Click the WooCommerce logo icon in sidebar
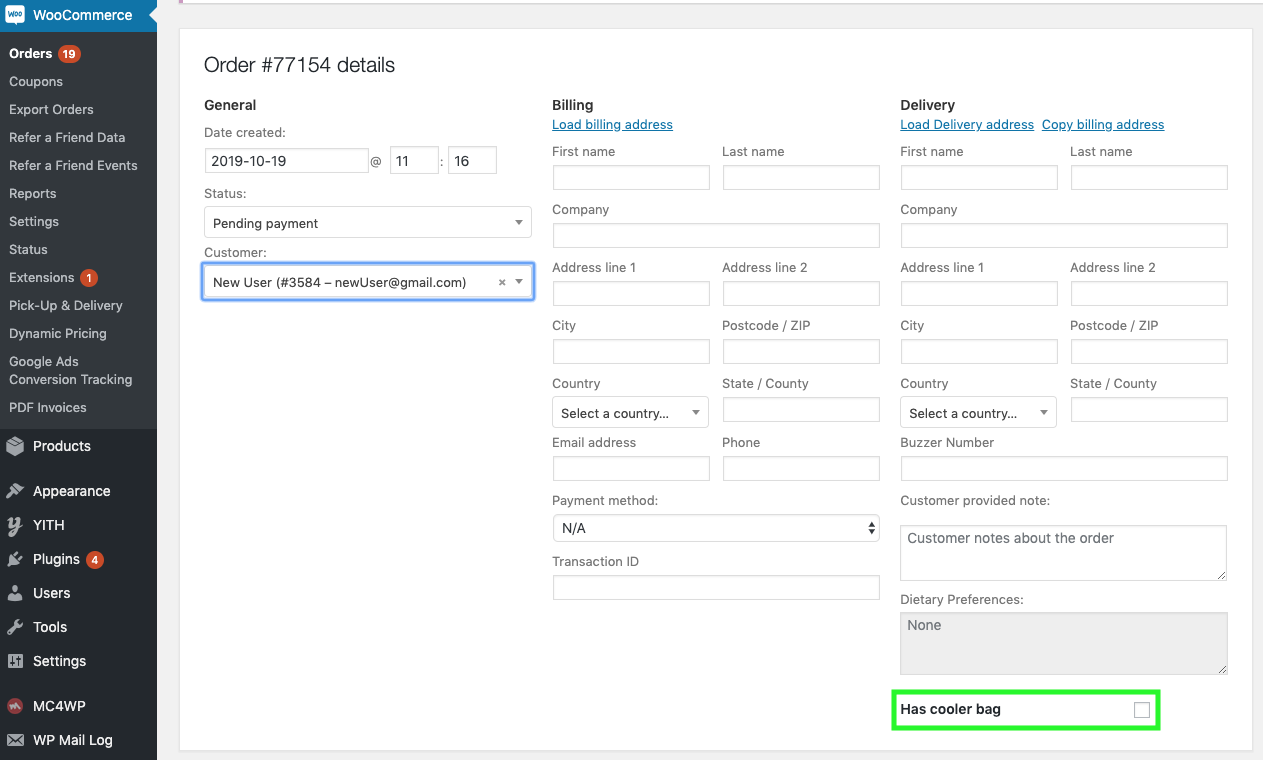The width and height of the screenshot is (1263, 760). [15, 15]
